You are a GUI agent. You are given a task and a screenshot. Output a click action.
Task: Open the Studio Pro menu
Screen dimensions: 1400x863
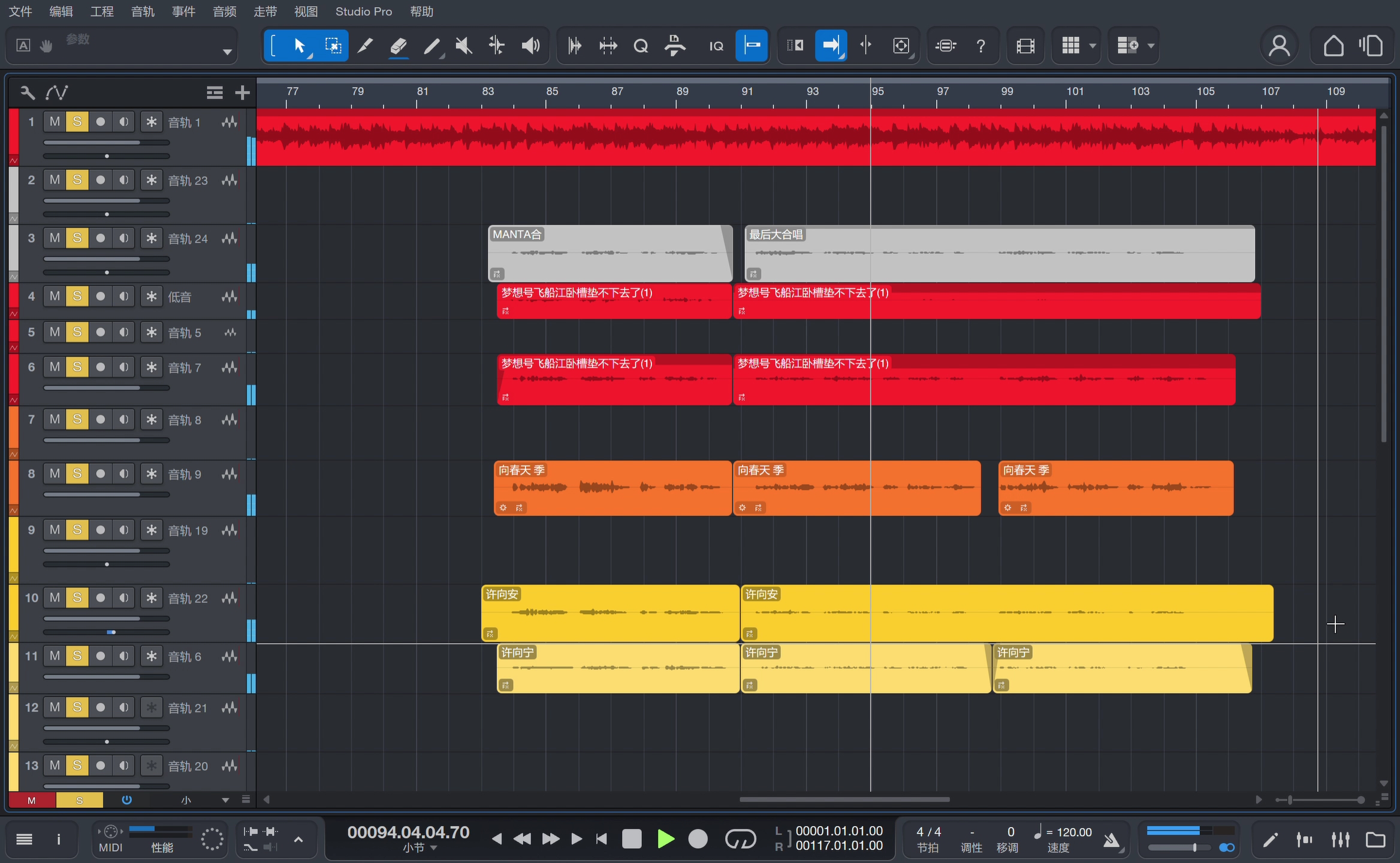[x=364, y=11]
